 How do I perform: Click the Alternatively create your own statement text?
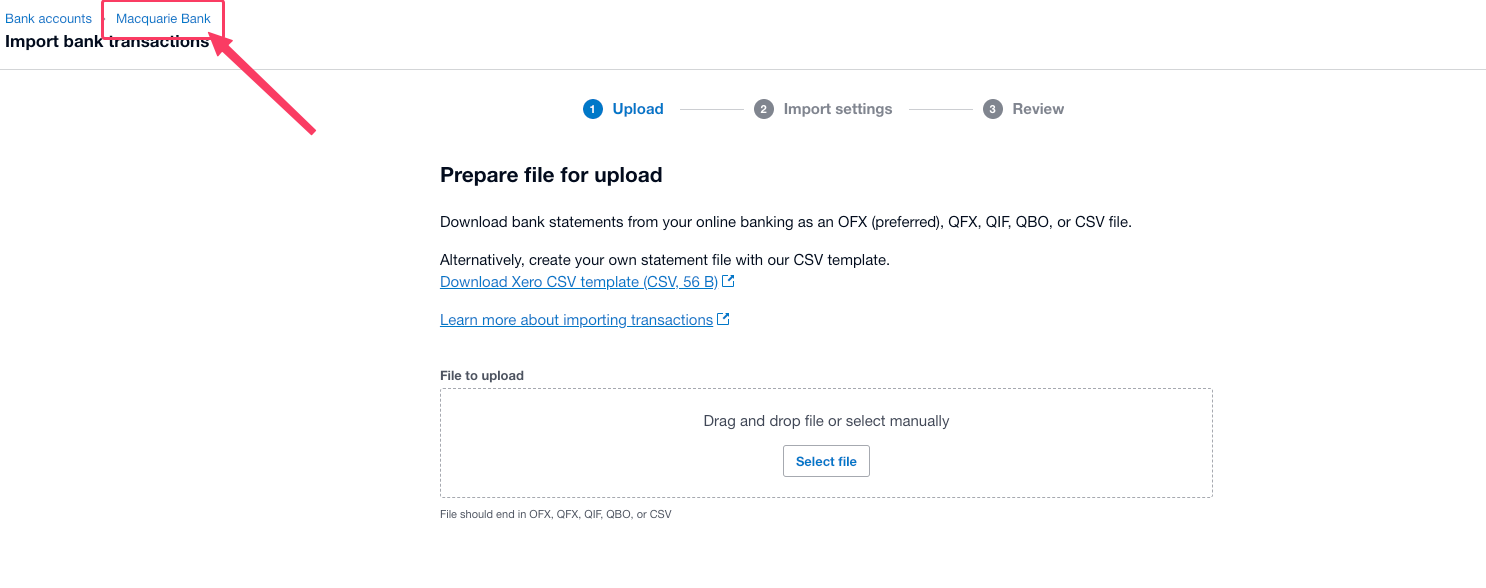pos(664,260)
